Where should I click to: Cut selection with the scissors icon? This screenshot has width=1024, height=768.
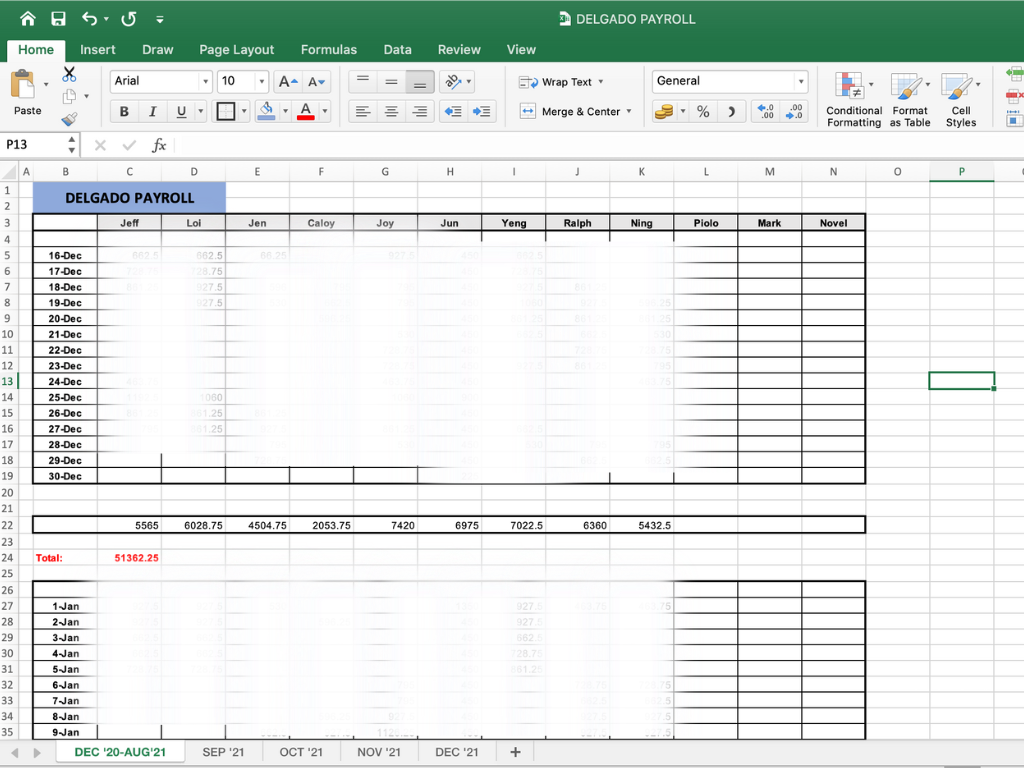coord(69,74)
